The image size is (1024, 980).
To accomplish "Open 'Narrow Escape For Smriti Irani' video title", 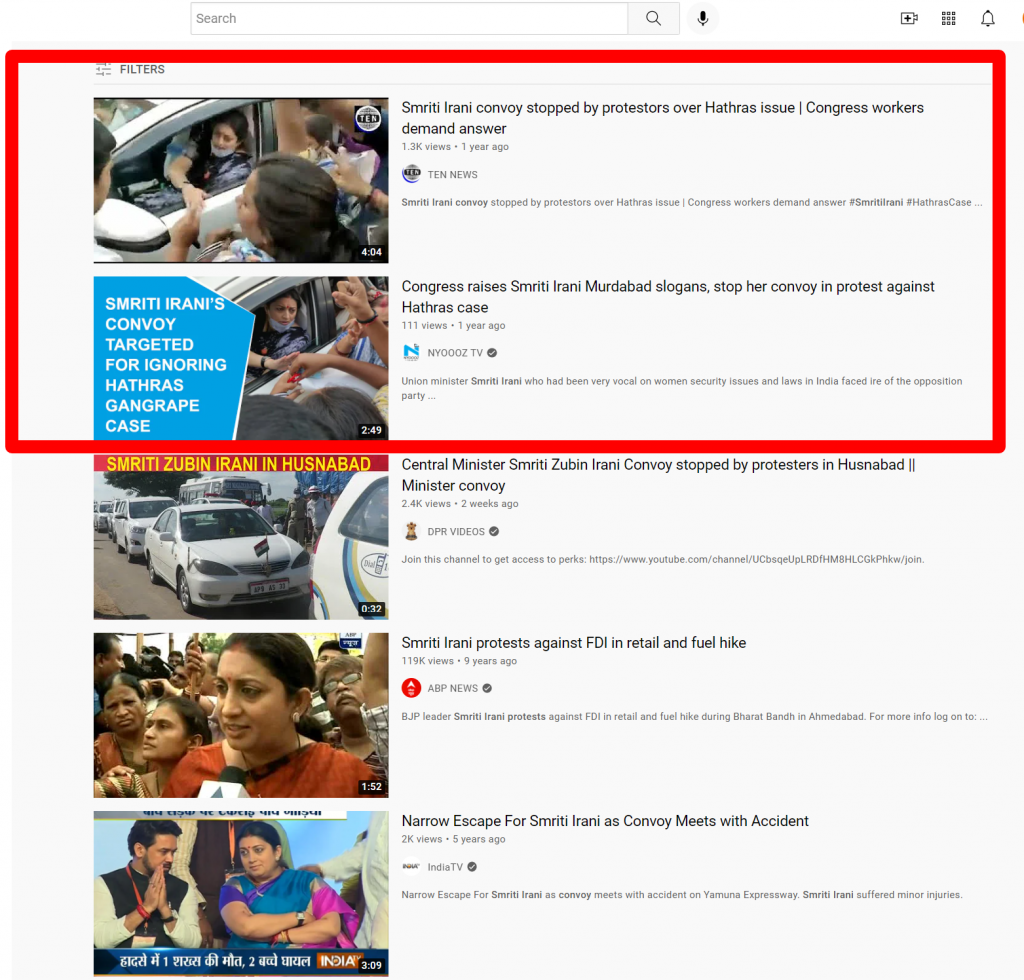I will click(x=605, y=821).
